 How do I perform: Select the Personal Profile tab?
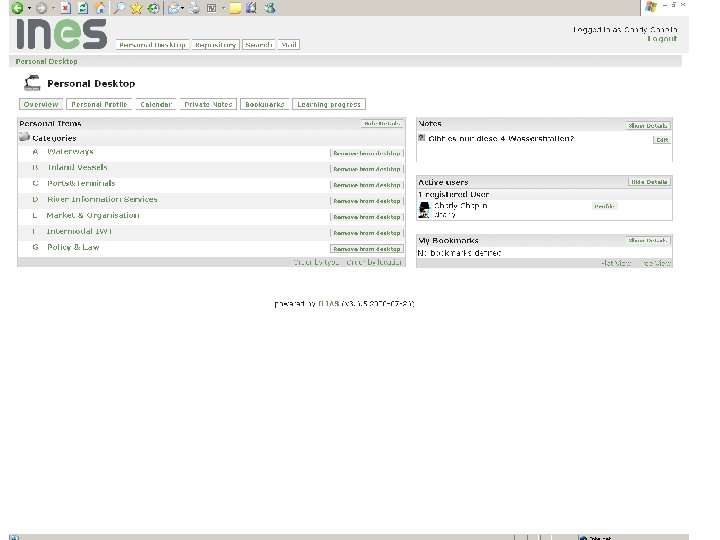point(99,104)
